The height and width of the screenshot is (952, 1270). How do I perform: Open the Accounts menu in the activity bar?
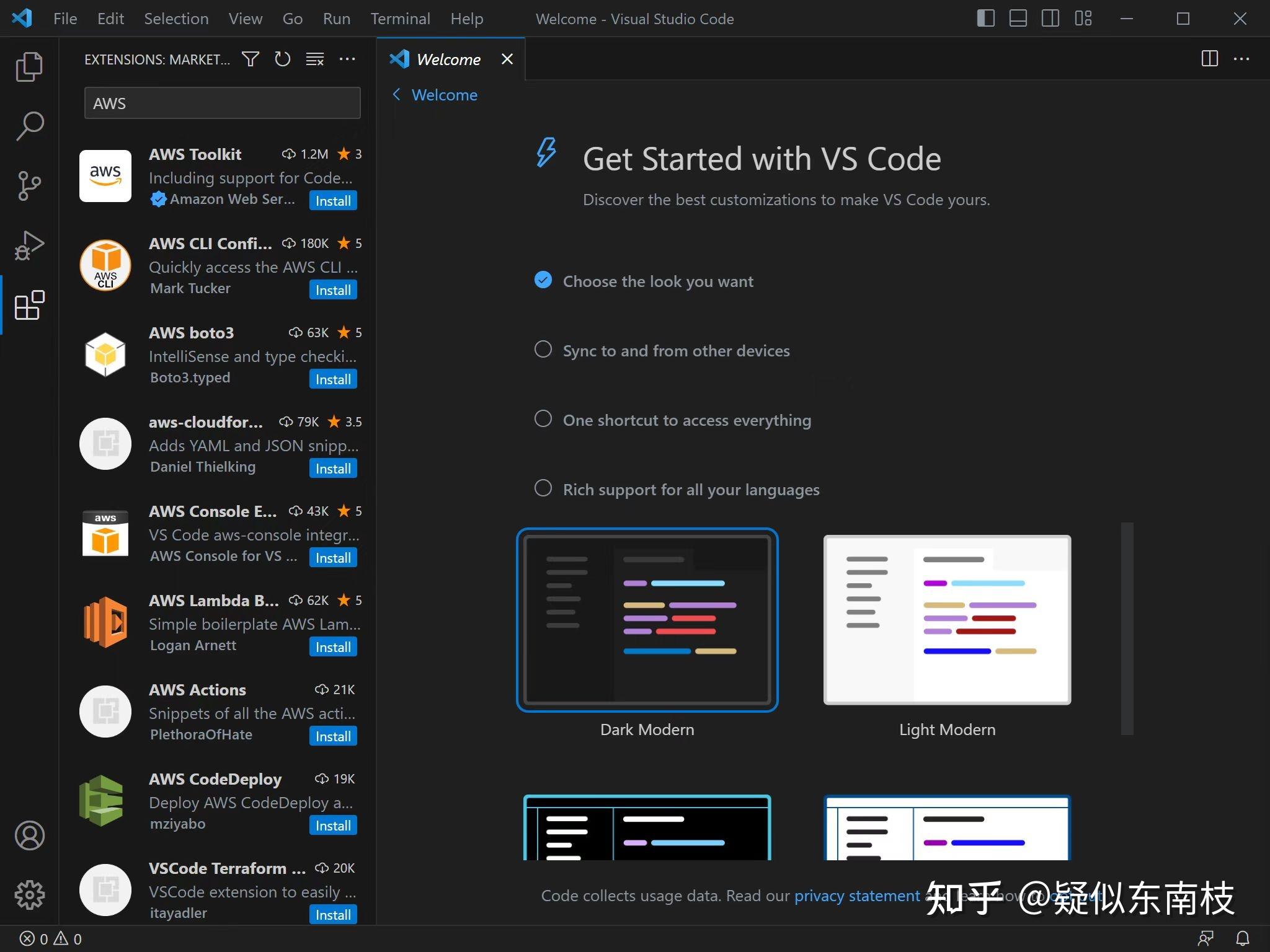pos(29,835)
